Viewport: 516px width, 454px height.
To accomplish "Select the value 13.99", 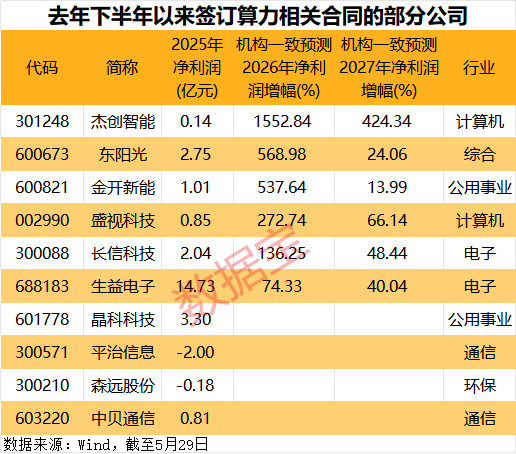I will 387,187.
